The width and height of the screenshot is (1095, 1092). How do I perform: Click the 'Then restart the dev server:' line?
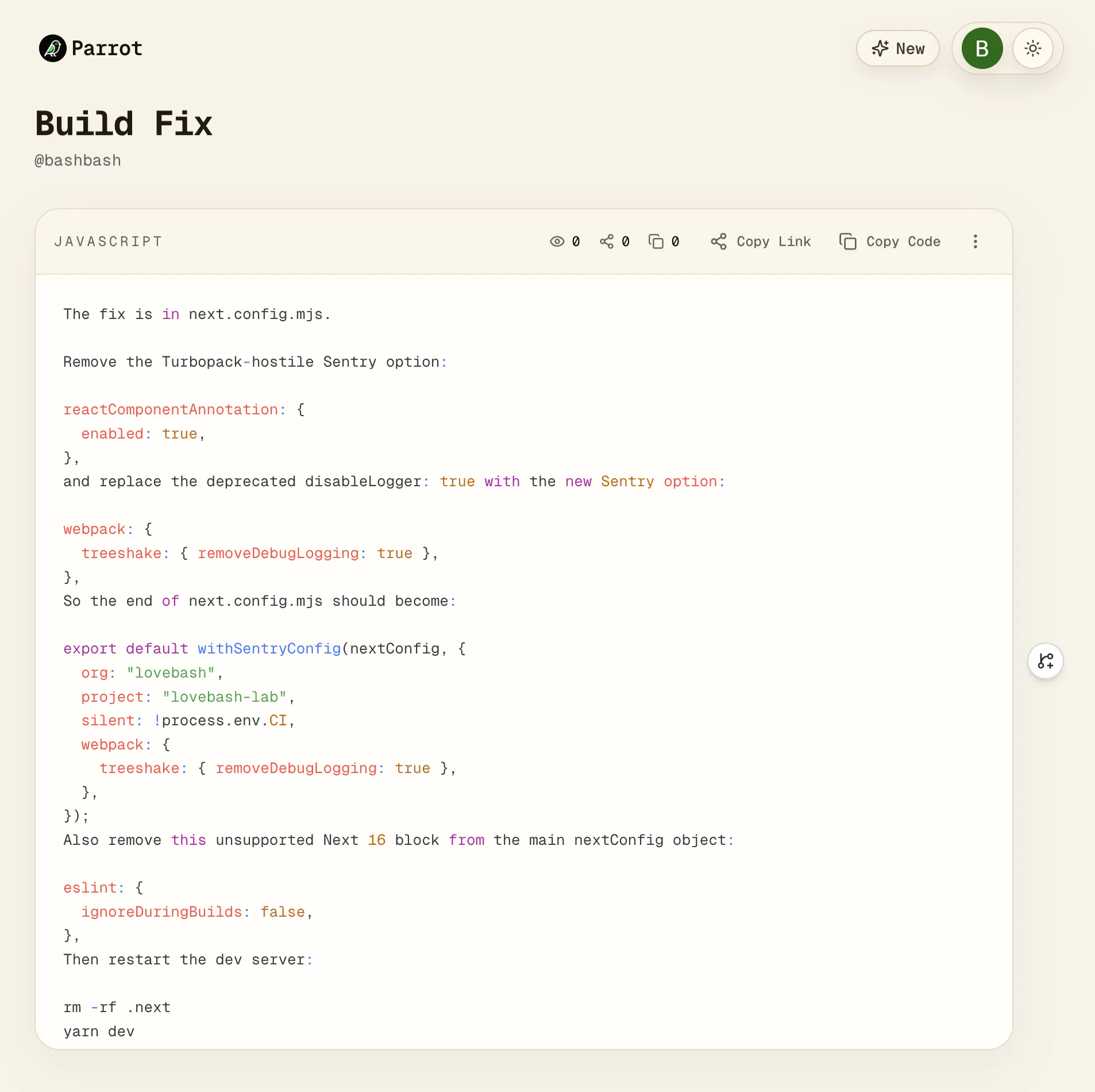[188, 960]
